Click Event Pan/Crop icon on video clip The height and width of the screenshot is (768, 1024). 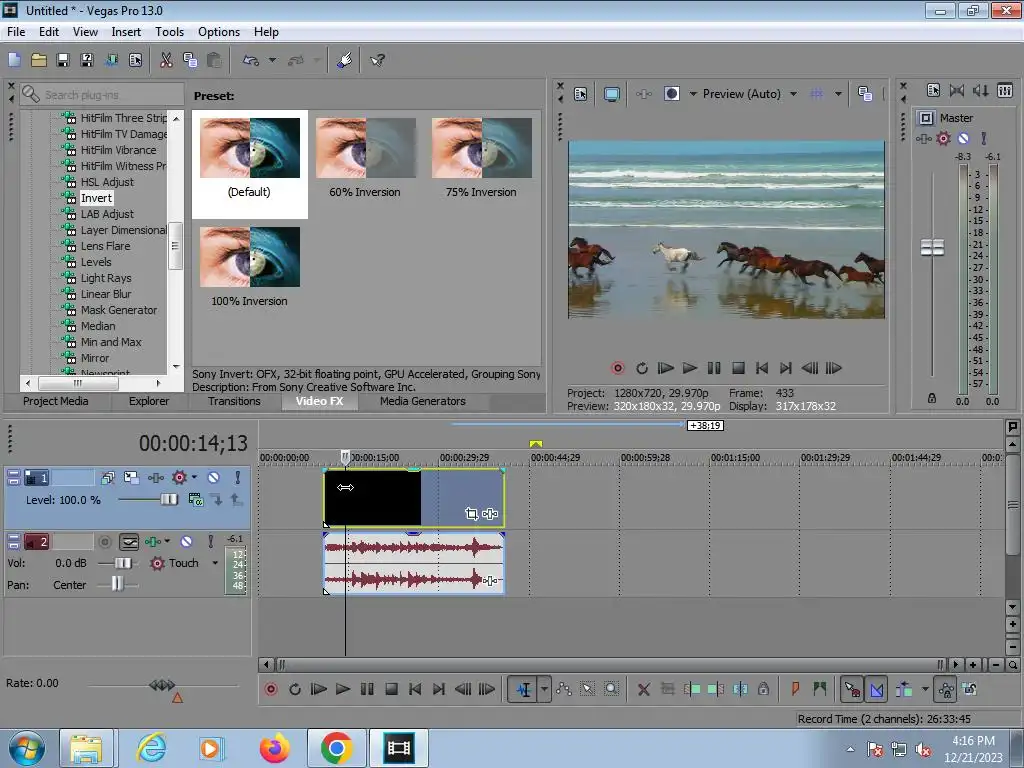[472, 514]
